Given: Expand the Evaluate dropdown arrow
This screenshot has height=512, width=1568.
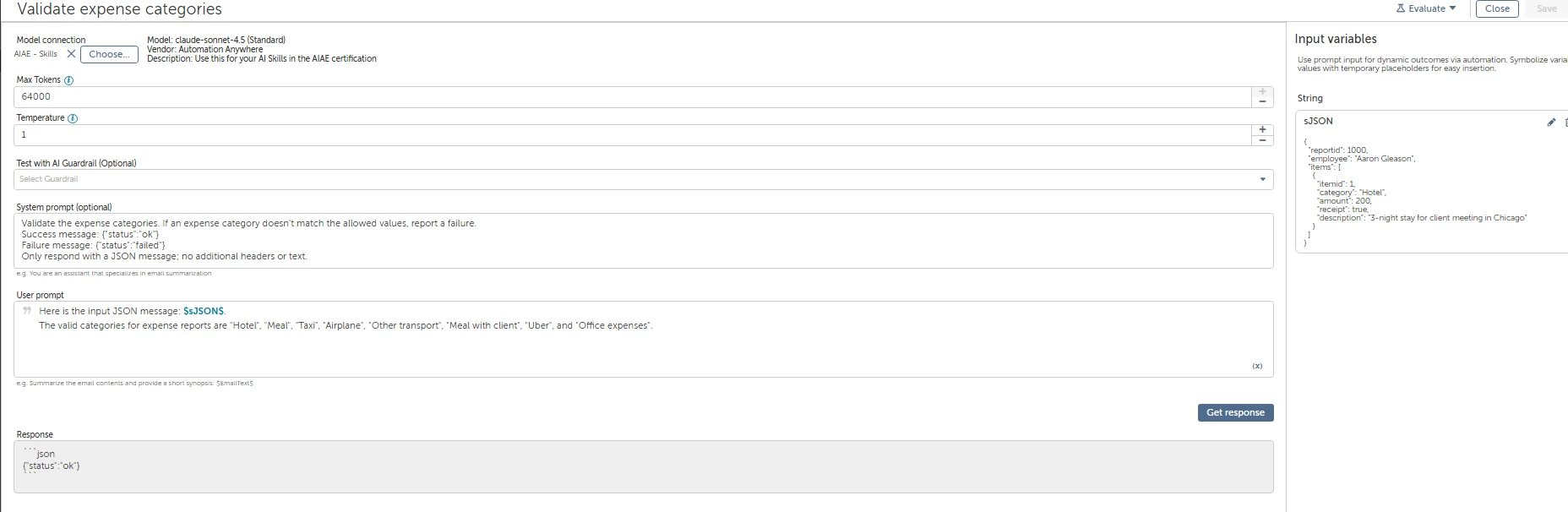Looking at the screenshot, I should [1452, 8].
